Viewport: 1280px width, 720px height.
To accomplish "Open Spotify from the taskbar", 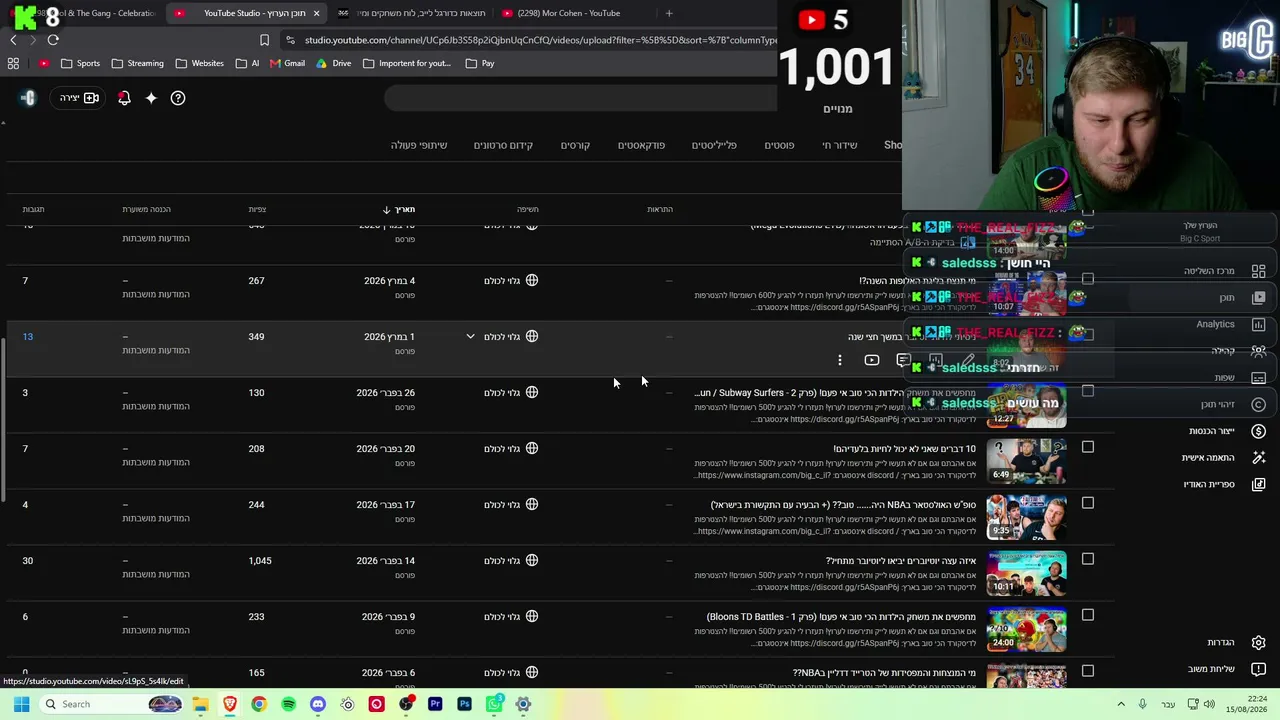I will click(x=288, y=704).
